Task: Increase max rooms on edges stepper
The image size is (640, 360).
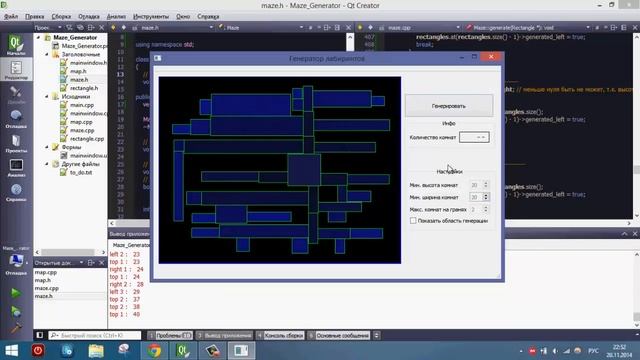Action: coord(486,207)
